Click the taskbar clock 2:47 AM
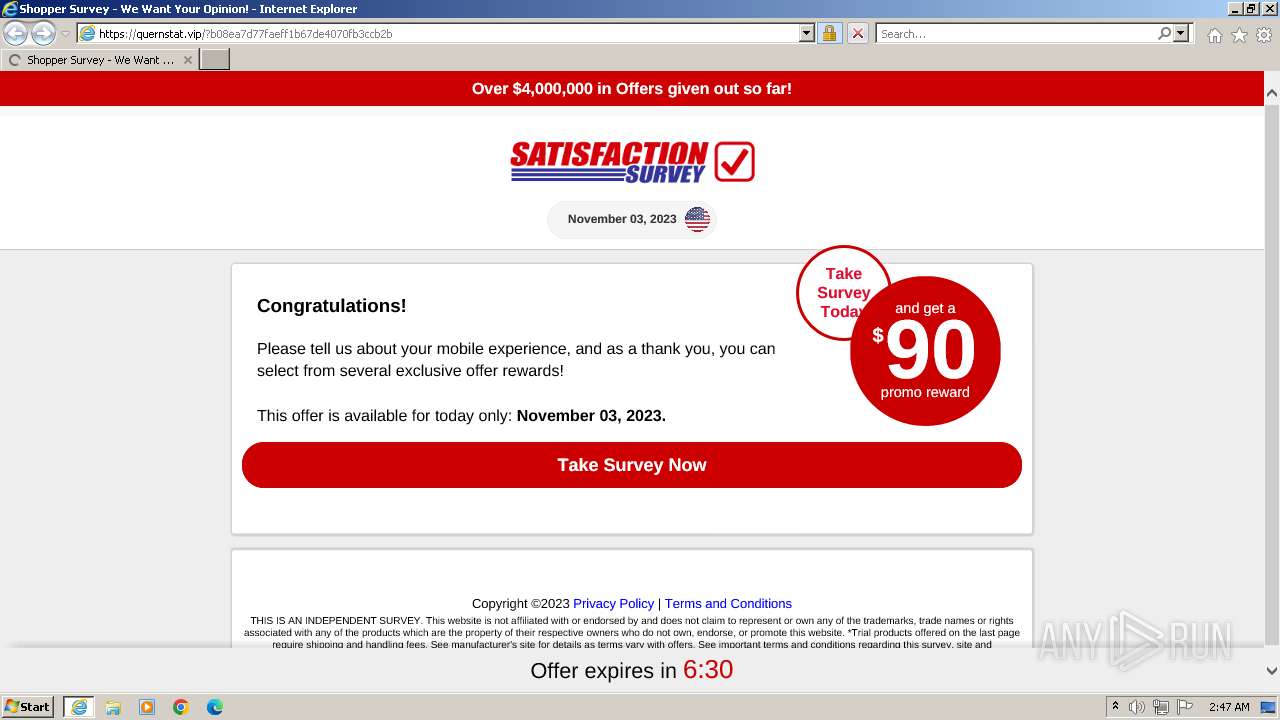 pyautogui.click(x=1229, y=707)
